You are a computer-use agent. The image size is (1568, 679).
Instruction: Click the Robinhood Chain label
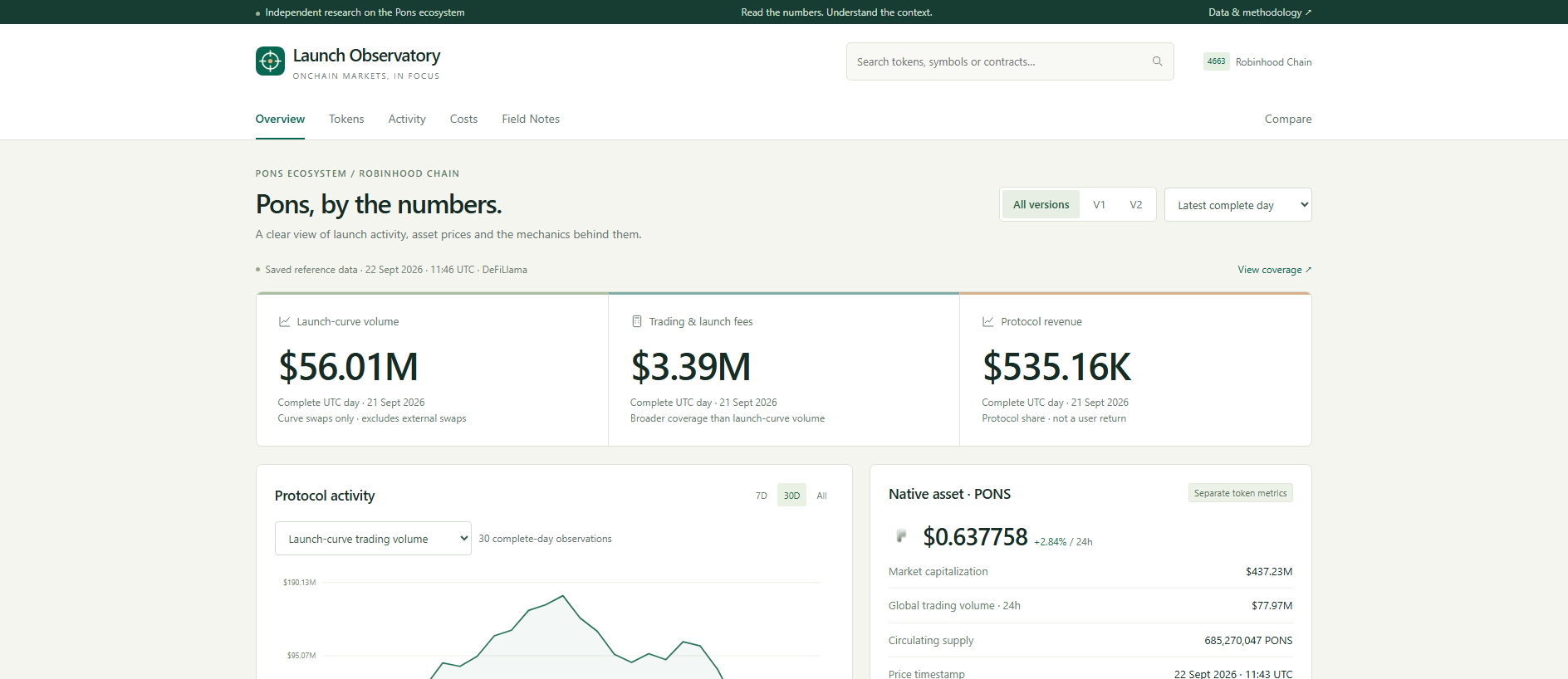(1273, 62)
